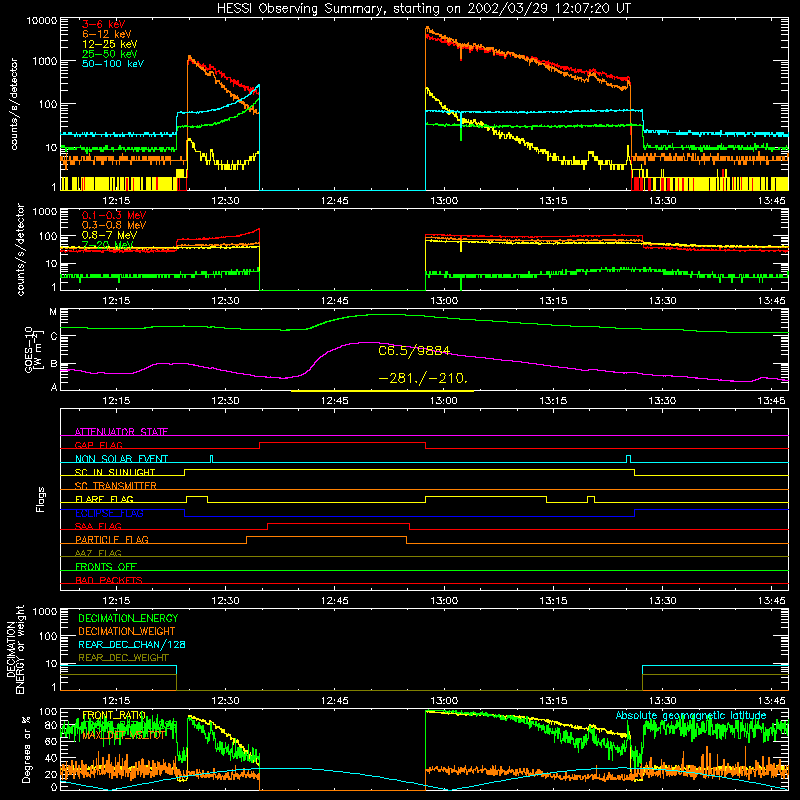This screenshot has width=800, height=800.
Task: Click the 12:45 time label below GOES panel
Action: [x=335, y=401]
